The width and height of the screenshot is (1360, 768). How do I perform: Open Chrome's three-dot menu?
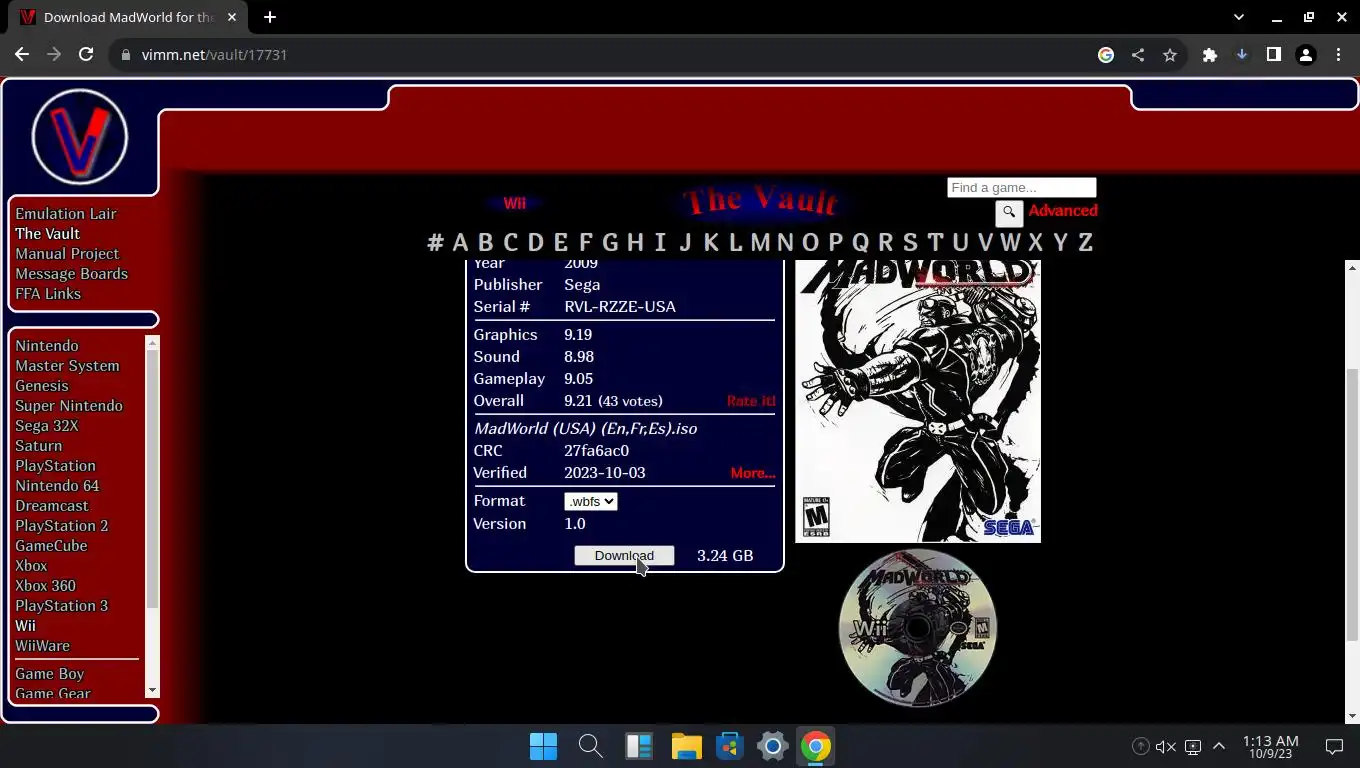tap(1338, 55)
